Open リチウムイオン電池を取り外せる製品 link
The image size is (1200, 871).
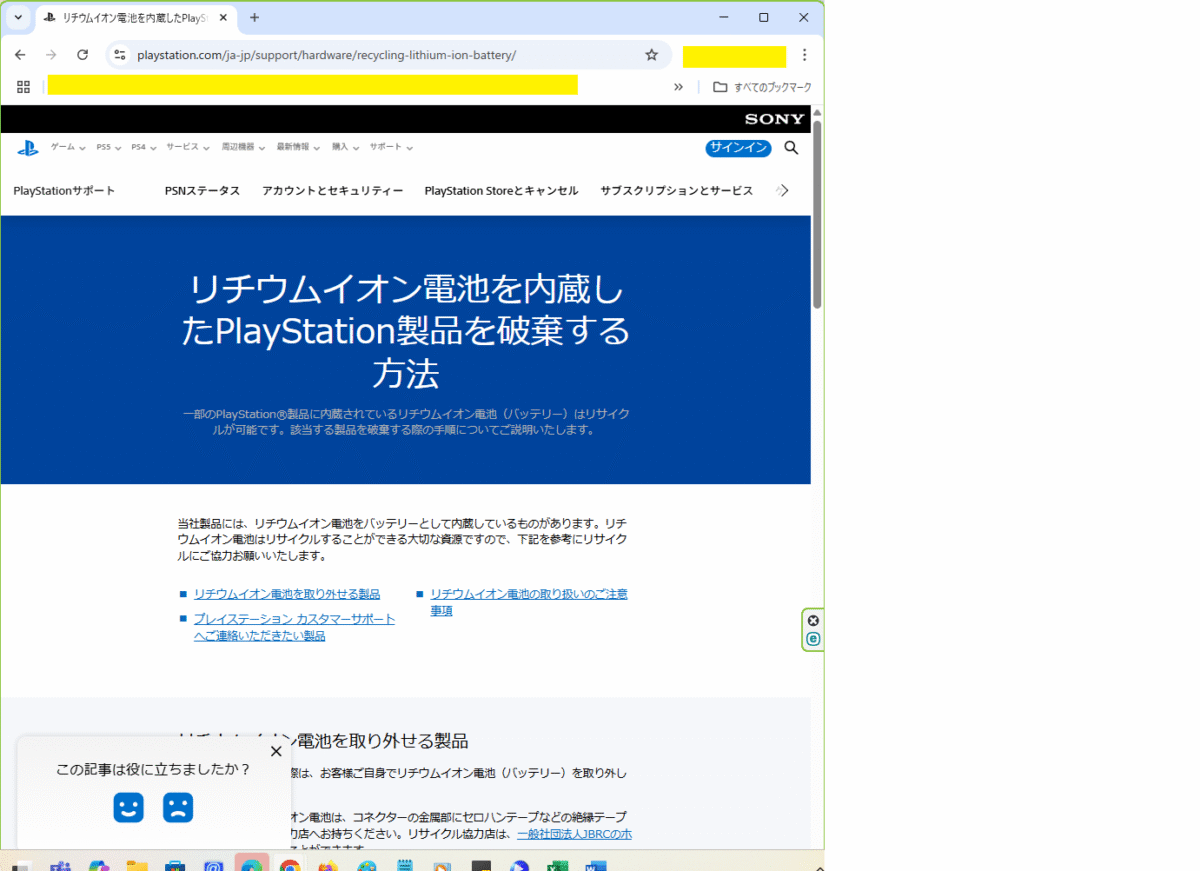[x=287, y=594]
